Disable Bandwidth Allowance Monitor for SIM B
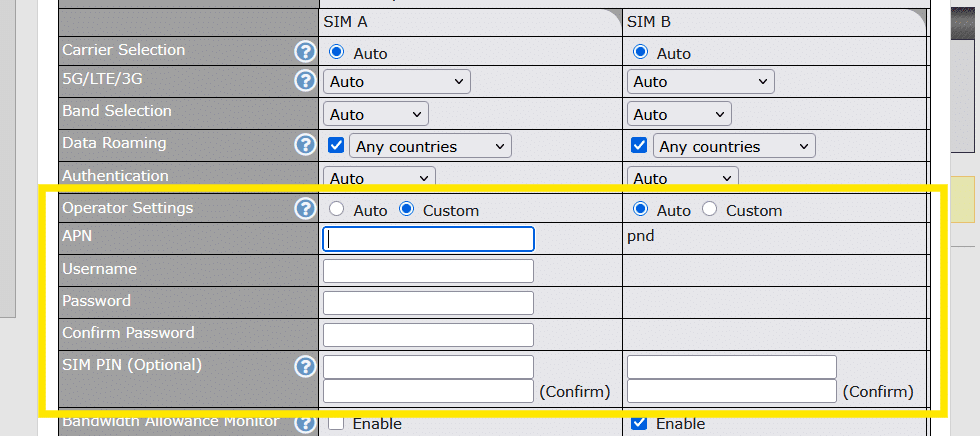980x436 pixels. 640,423
